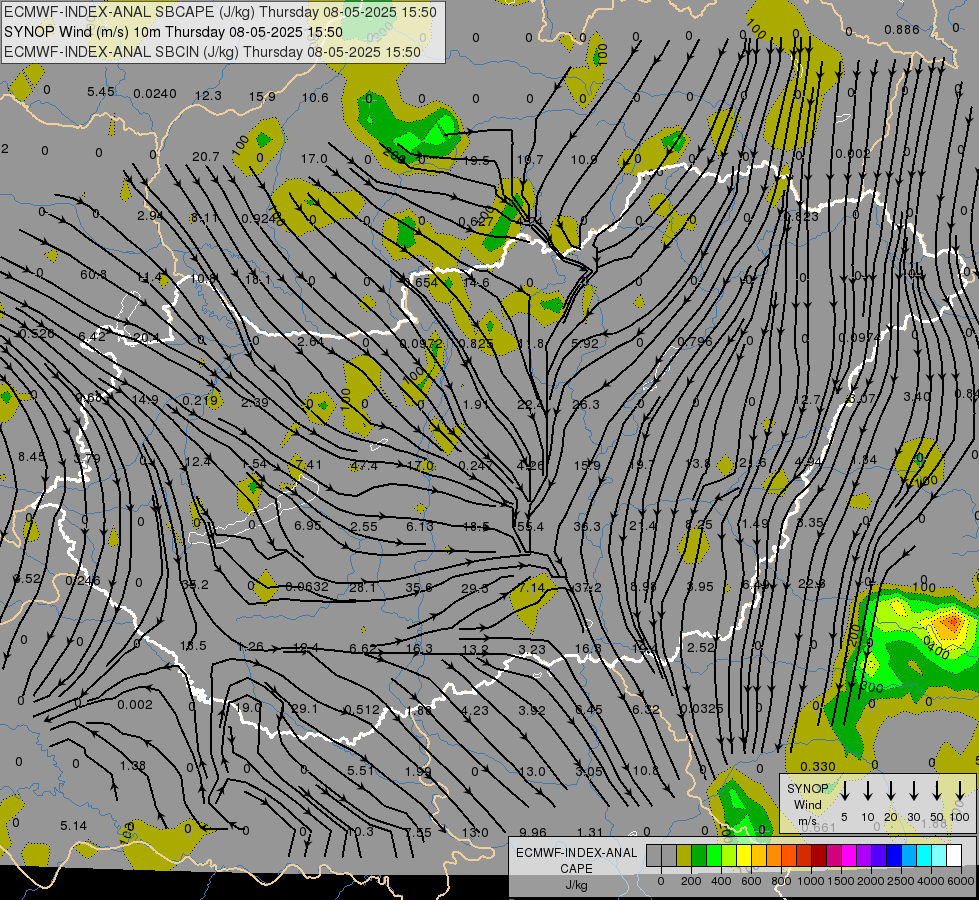
Task: Click the SYNOP Wind m/s legend label
Action: pos(807,804)
